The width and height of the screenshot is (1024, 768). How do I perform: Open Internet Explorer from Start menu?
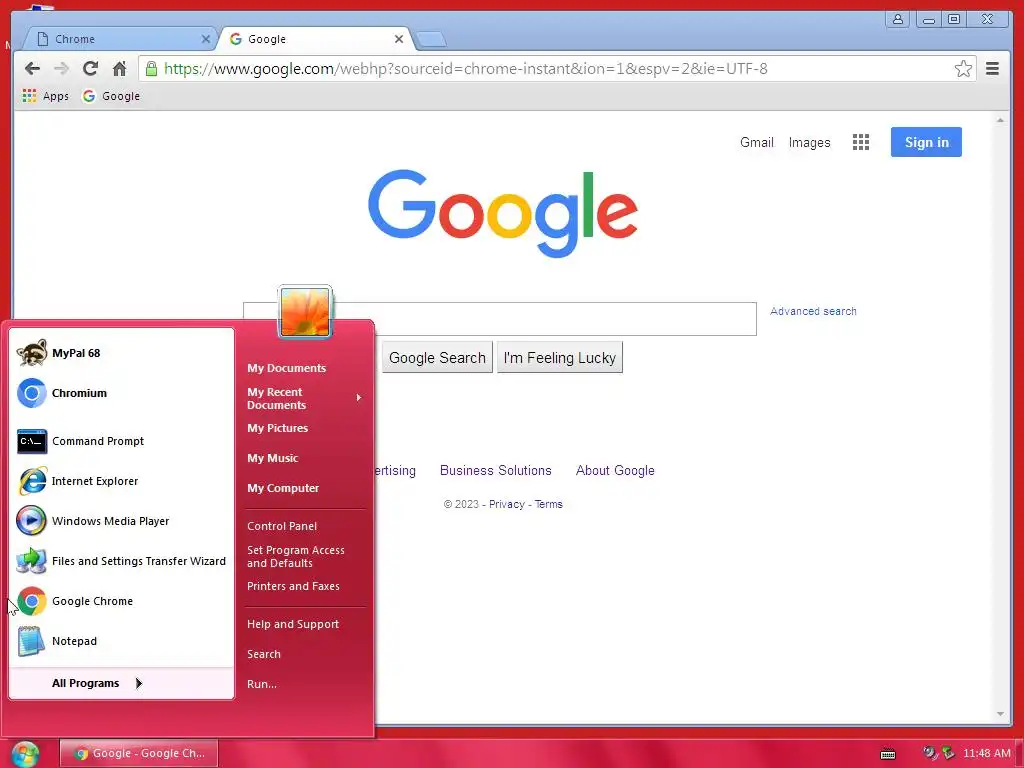121,481
